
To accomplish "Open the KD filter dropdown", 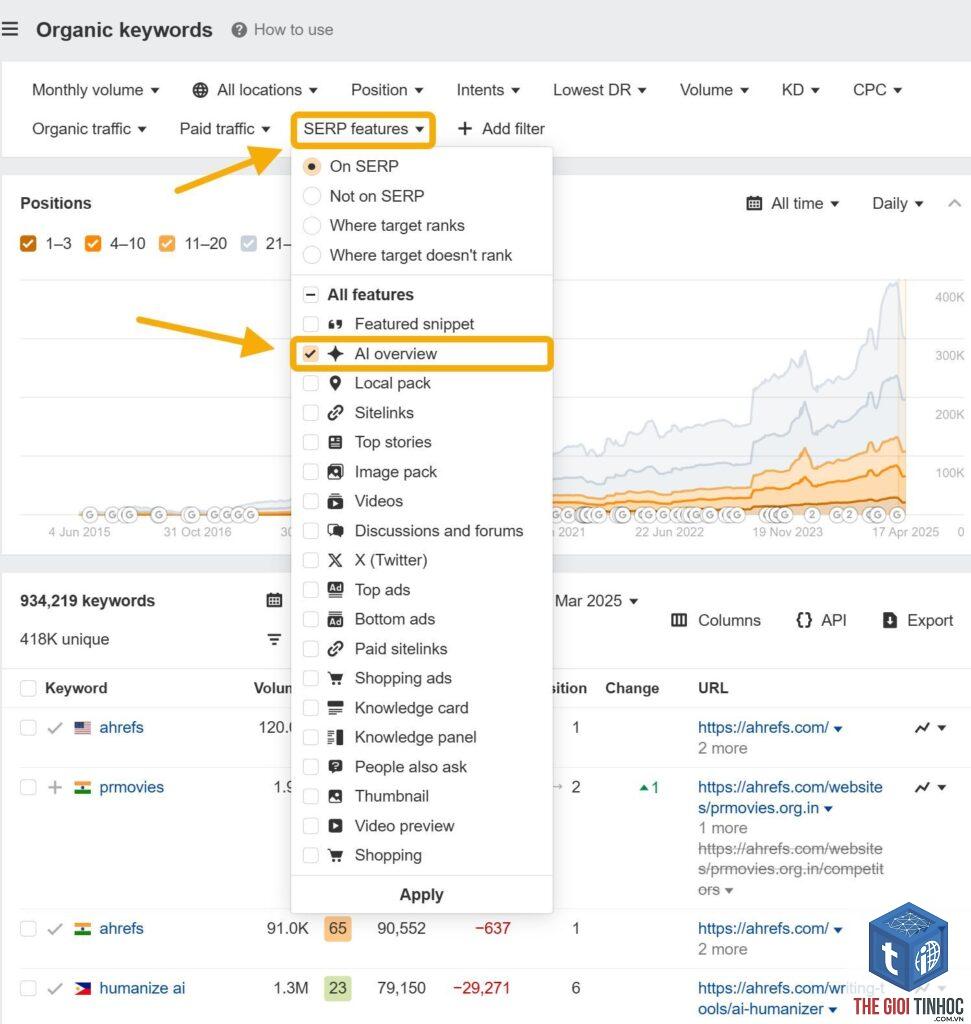I will [800, 90].
